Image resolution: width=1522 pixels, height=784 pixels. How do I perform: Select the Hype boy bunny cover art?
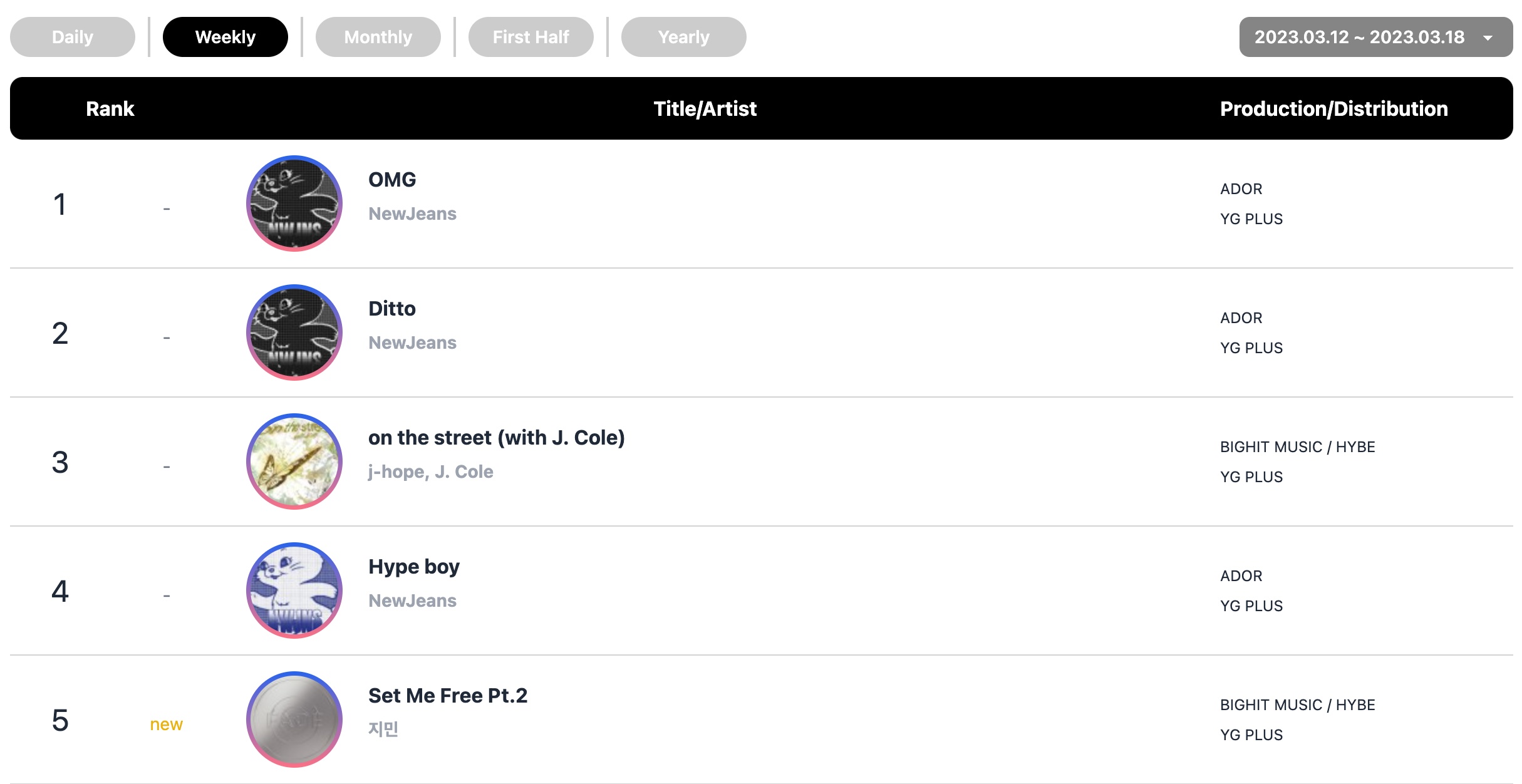(294, 591)
